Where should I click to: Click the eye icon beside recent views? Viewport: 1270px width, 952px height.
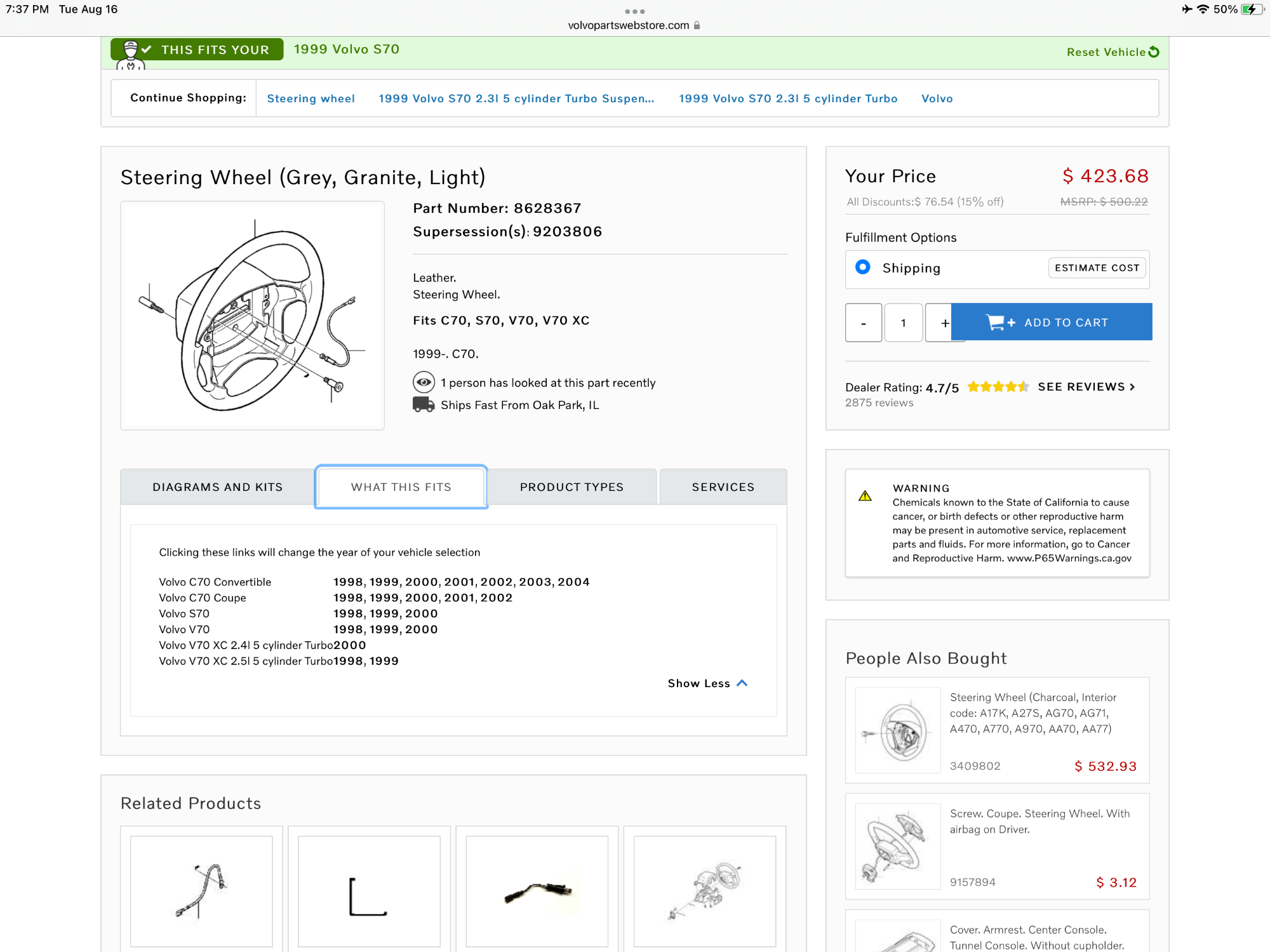(424, 382)
